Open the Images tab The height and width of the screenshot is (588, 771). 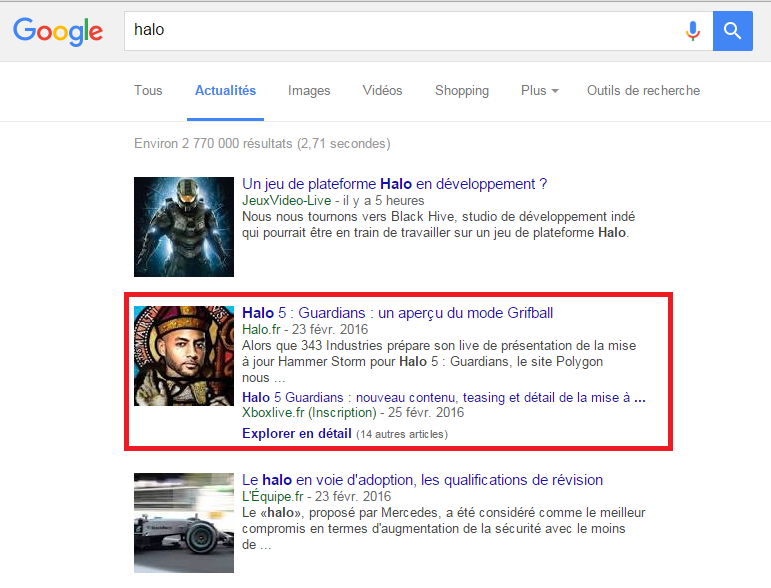tap(309, 90)
